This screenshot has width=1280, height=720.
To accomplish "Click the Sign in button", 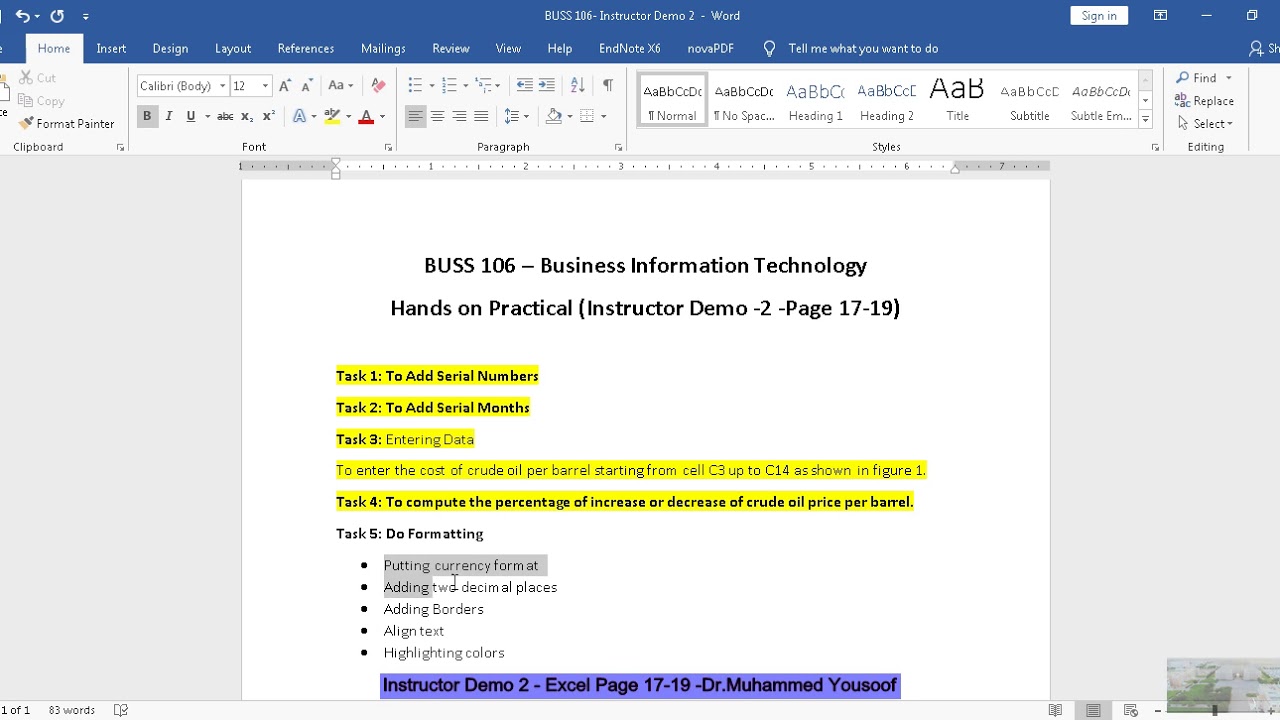I will coord(1099,16).
